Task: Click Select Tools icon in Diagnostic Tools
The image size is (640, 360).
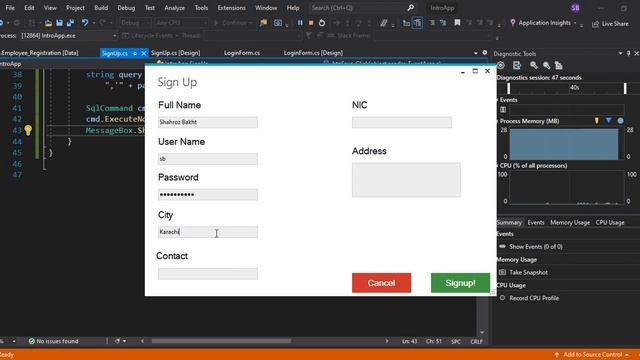Action: point(517,65)
